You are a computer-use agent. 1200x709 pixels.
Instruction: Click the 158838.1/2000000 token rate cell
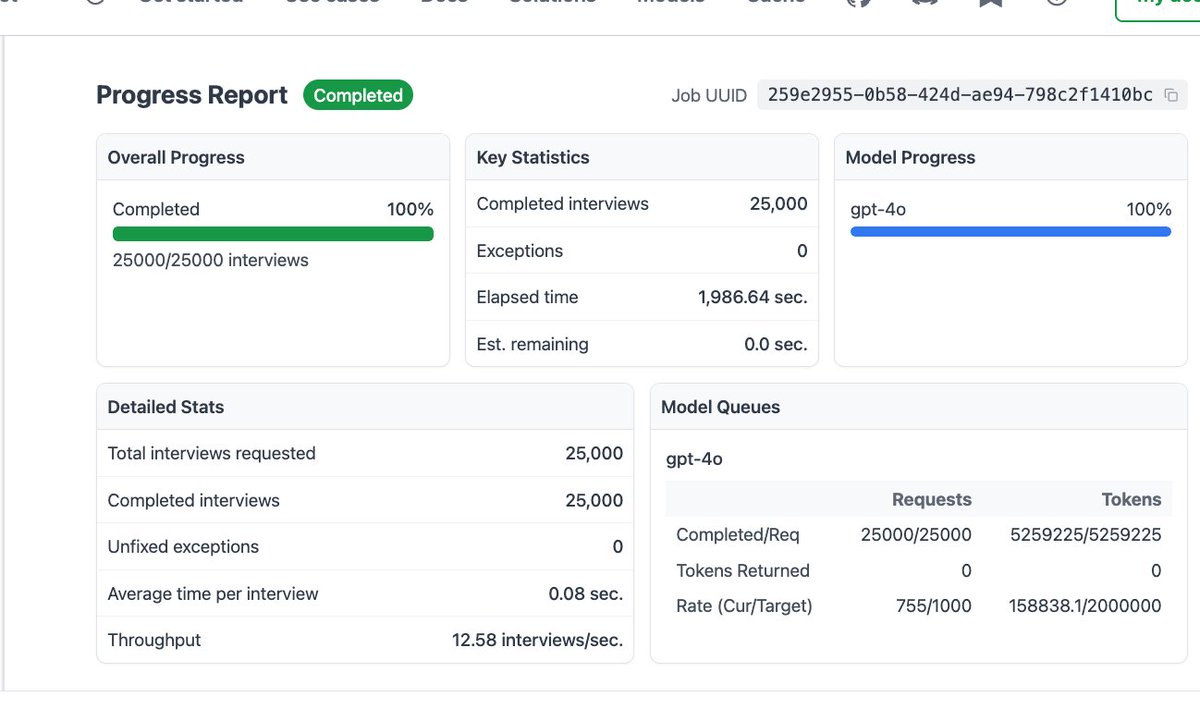1086,605
